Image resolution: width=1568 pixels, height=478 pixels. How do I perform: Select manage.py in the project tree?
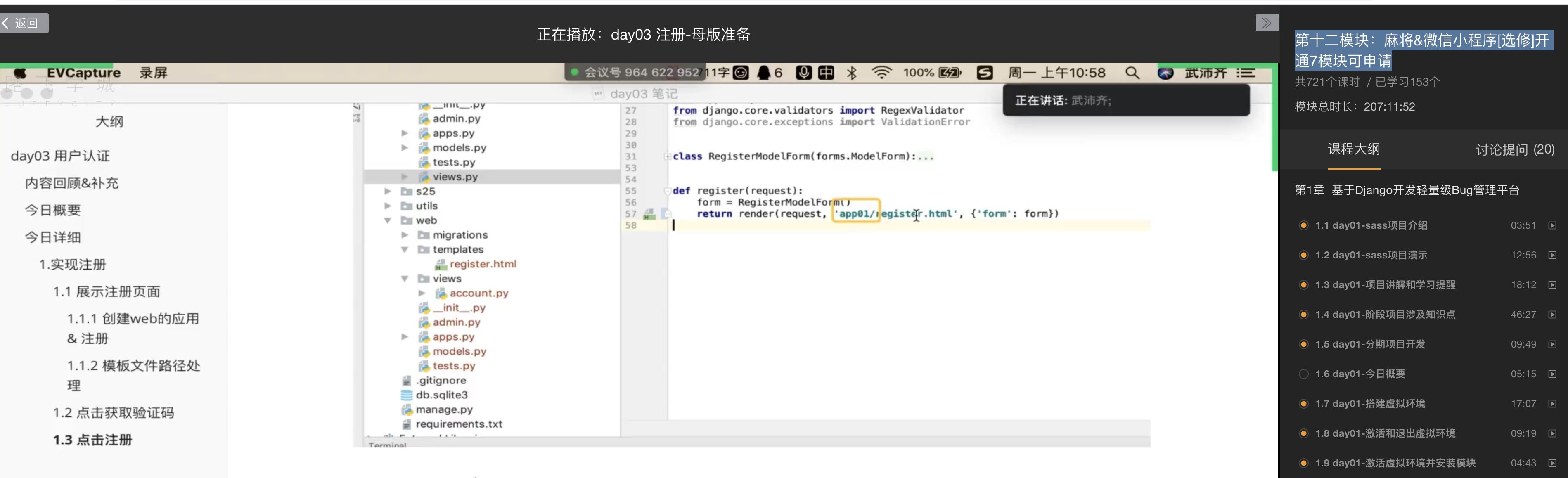click(437, 410)
